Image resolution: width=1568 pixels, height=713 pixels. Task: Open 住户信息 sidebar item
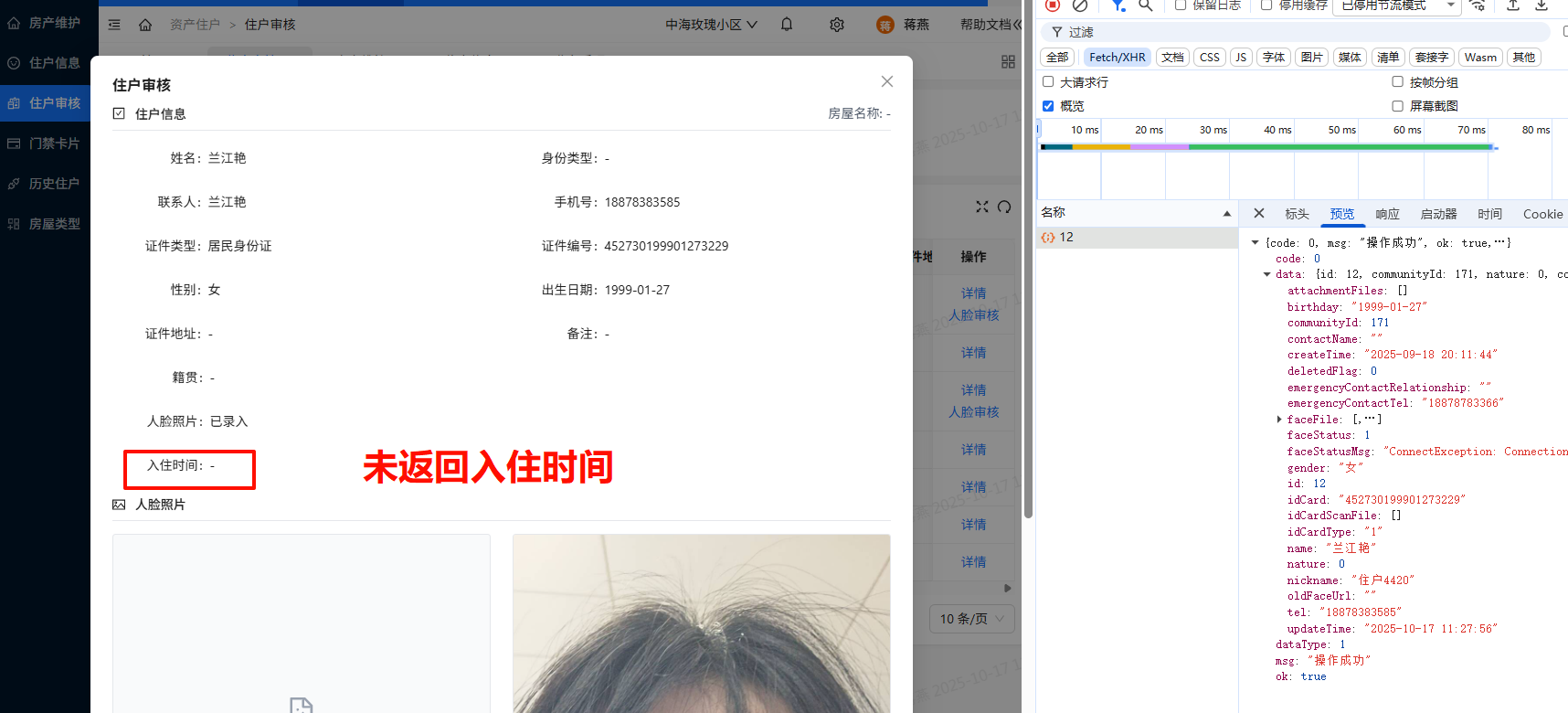[x=45, y=63]
